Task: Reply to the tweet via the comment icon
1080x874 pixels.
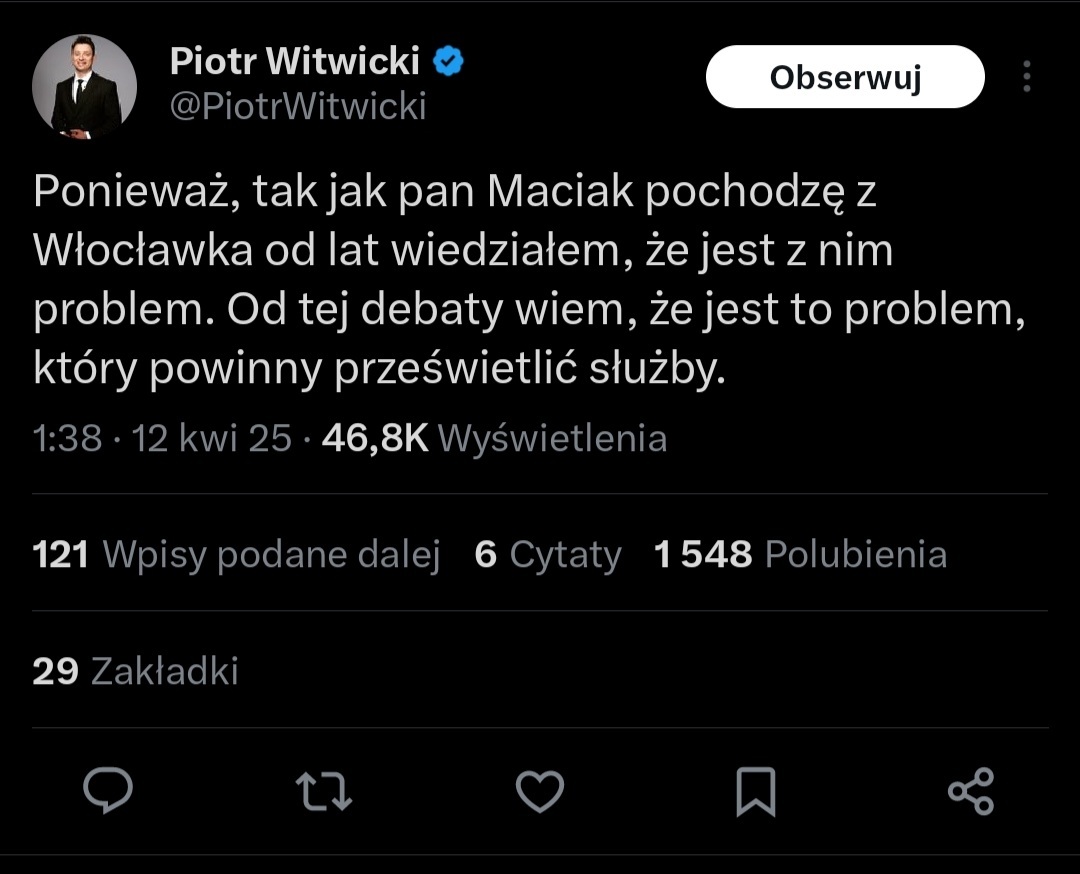Action: pyautogui.click(x=108, y=791)
